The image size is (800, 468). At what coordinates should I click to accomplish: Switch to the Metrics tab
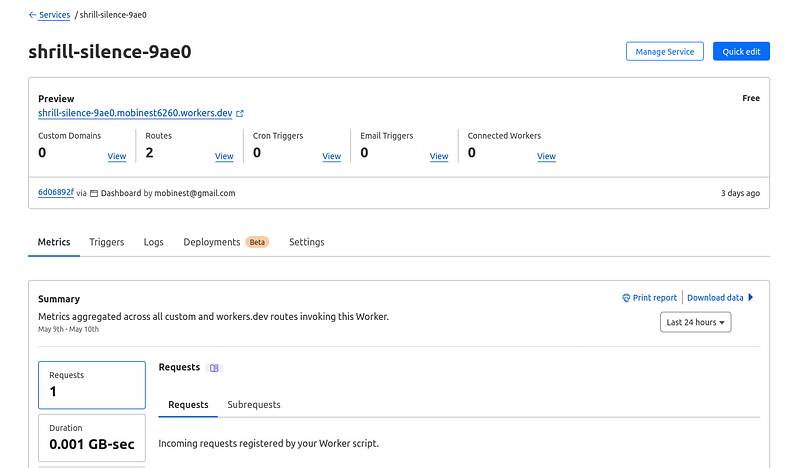pos(54,242)
